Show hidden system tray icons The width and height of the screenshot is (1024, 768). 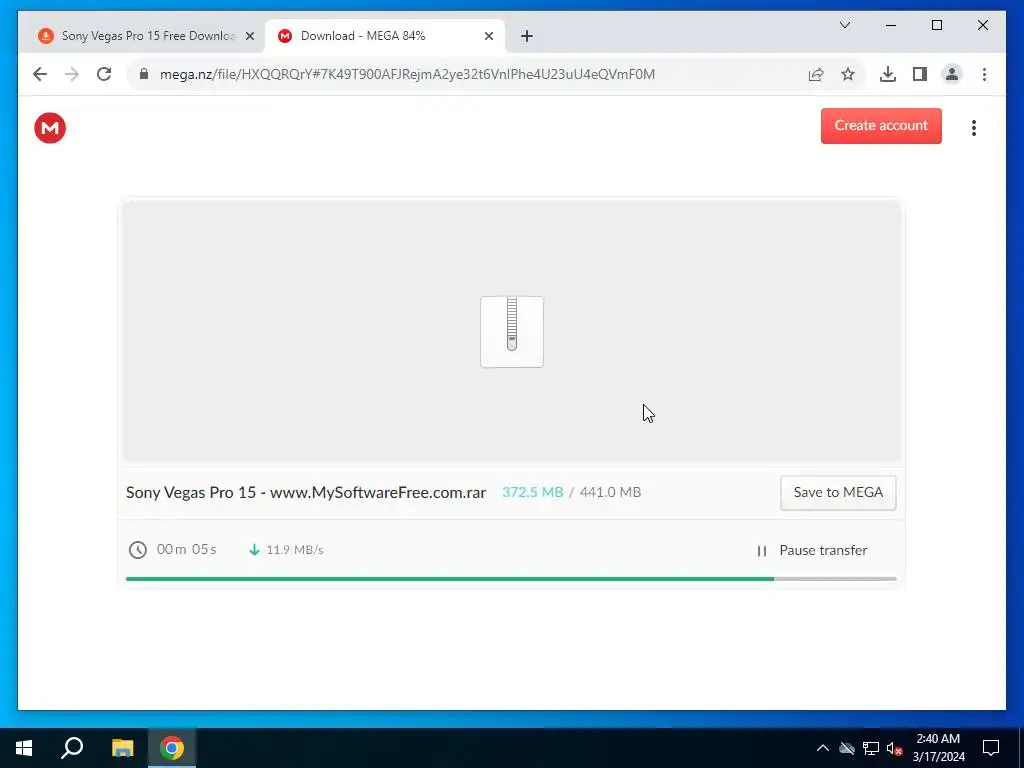click(823, 748)
